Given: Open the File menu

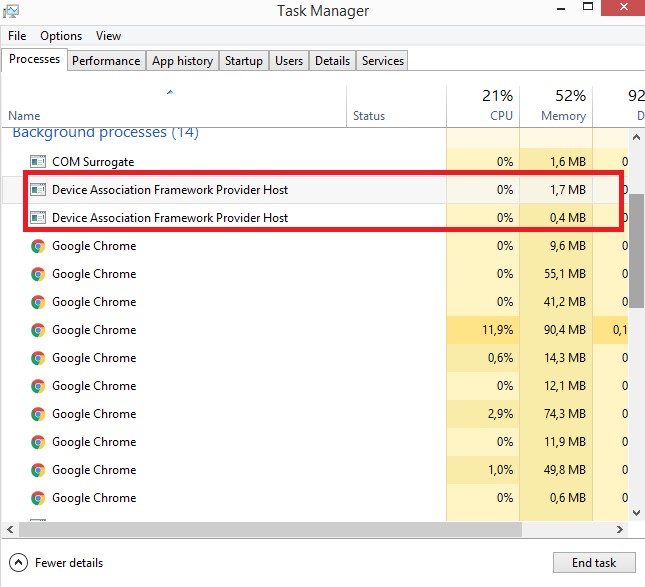Looking at the screenshot, I should [x=17, y=36].
